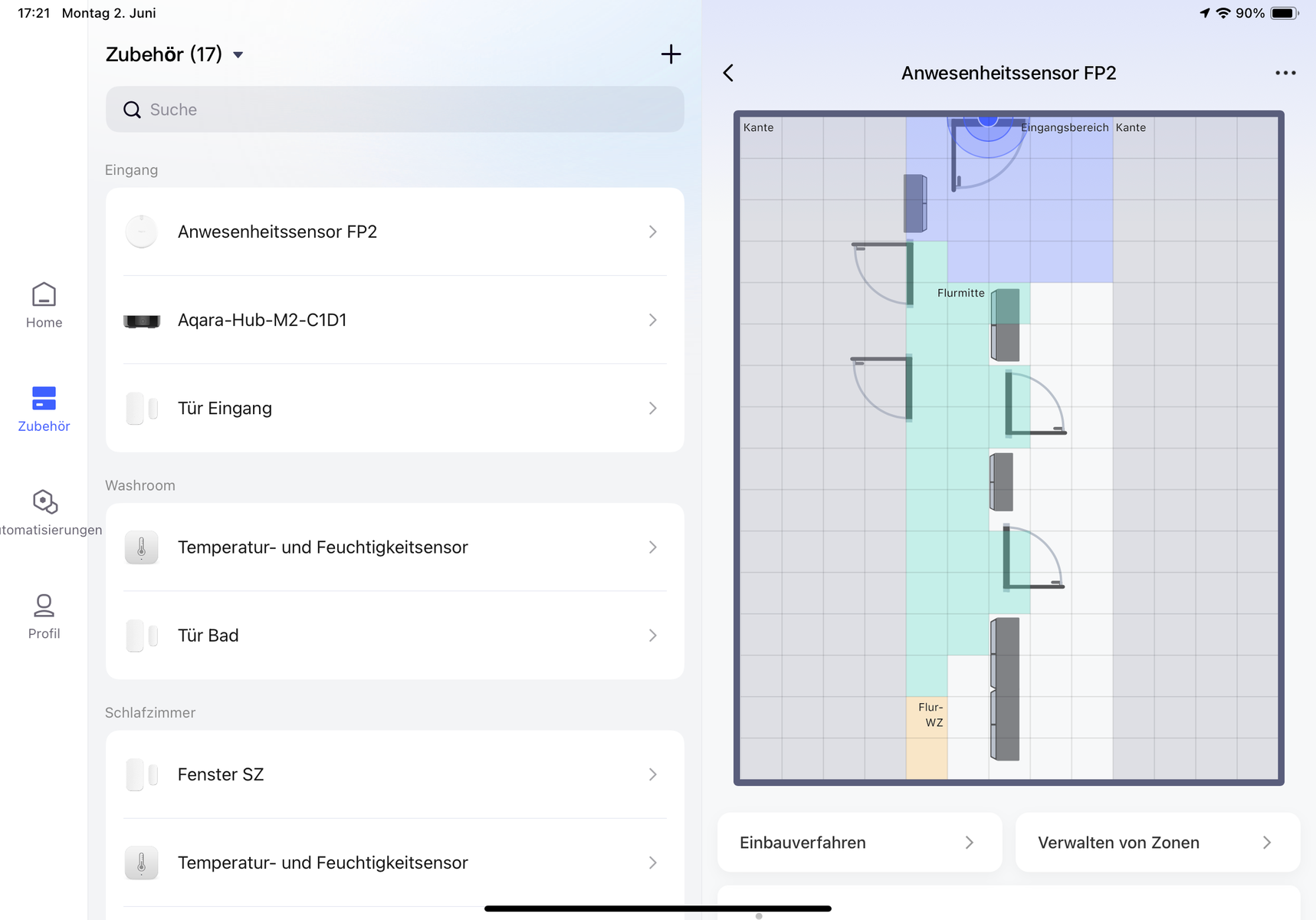This screenshot has height=920, width=1316.
Task: Open Schlafzimmer Temperatur- und Feuchtigkeitsensor
Action: click(x=395, y=863)
